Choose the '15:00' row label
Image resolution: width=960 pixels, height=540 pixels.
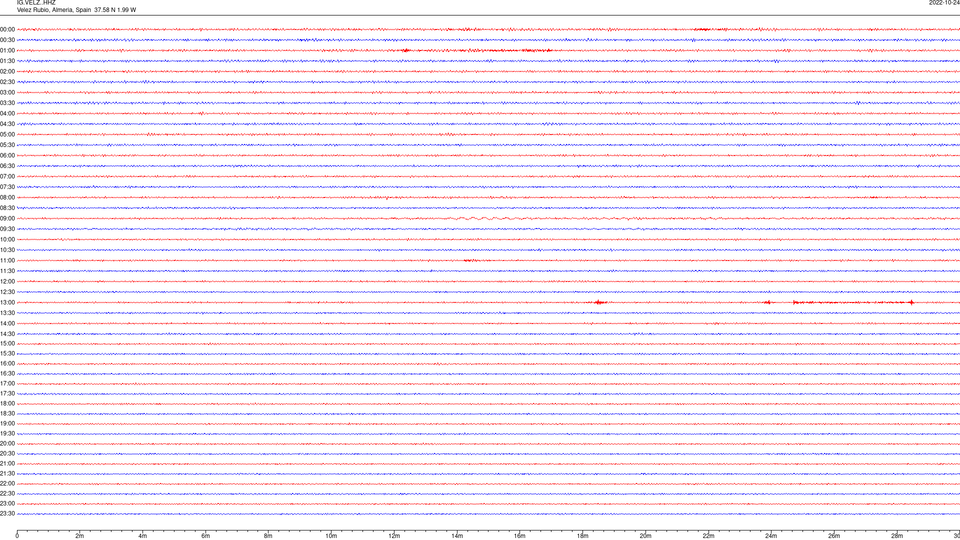7,344
